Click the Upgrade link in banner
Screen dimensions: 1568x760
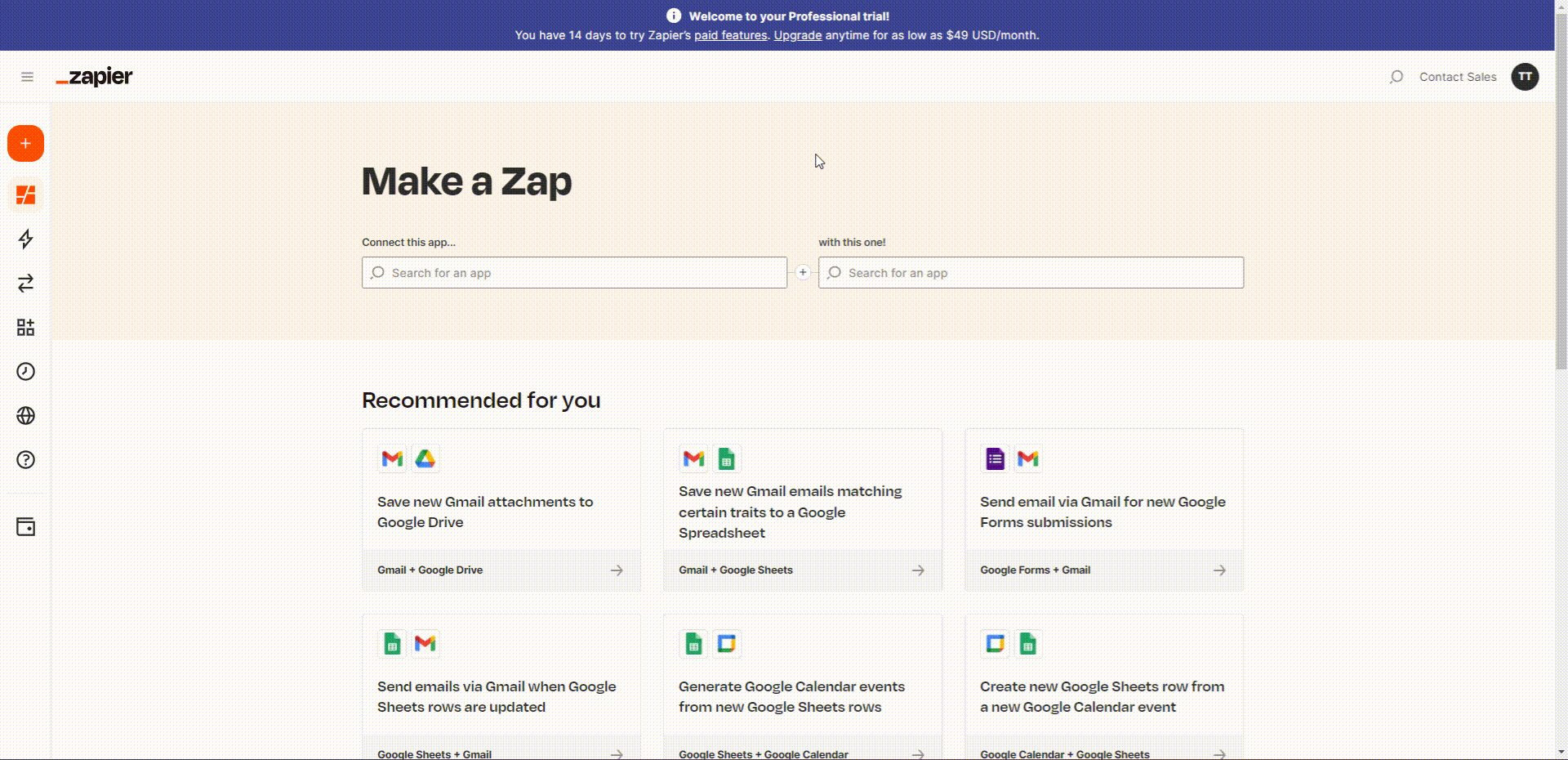click(x=798, y=35)
